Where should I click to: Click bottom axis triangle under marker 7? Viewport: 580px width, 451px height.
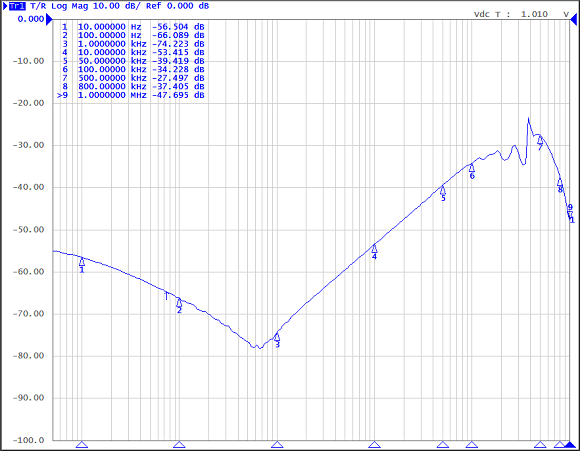coord(540,444)
